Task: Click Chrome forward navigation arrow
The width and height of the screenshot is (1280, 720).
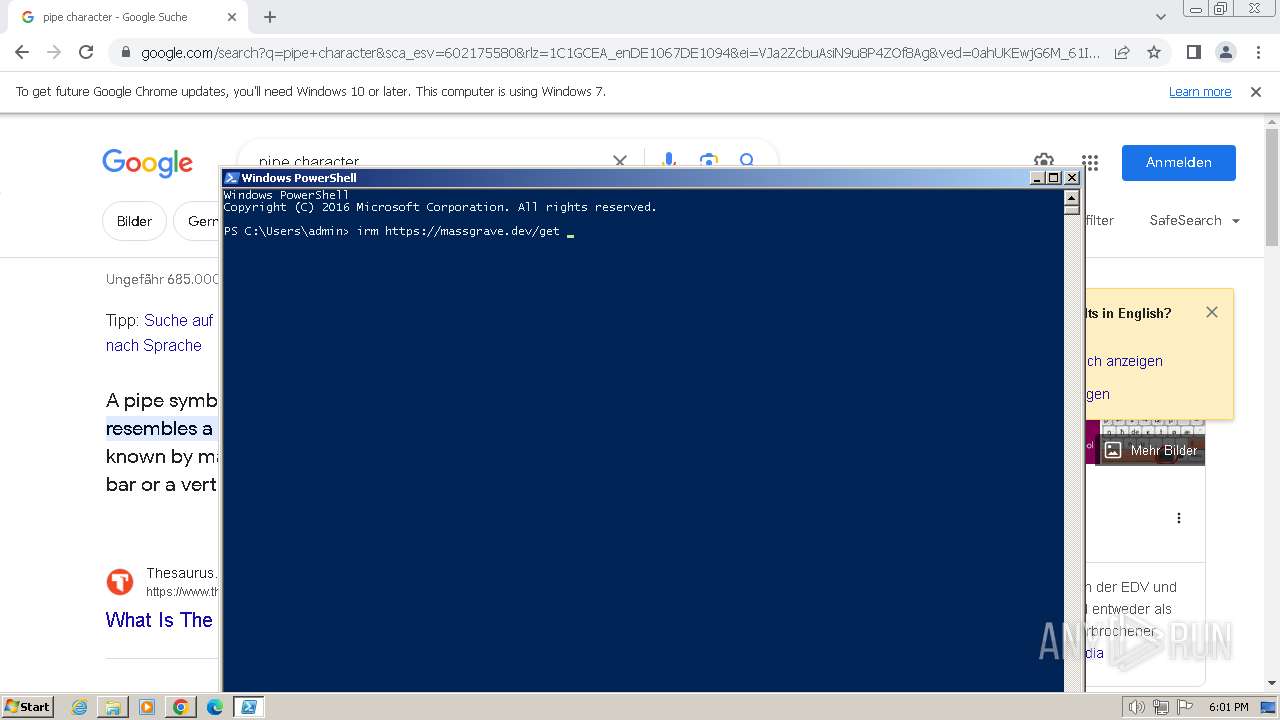Action: [x=54, y=52]
